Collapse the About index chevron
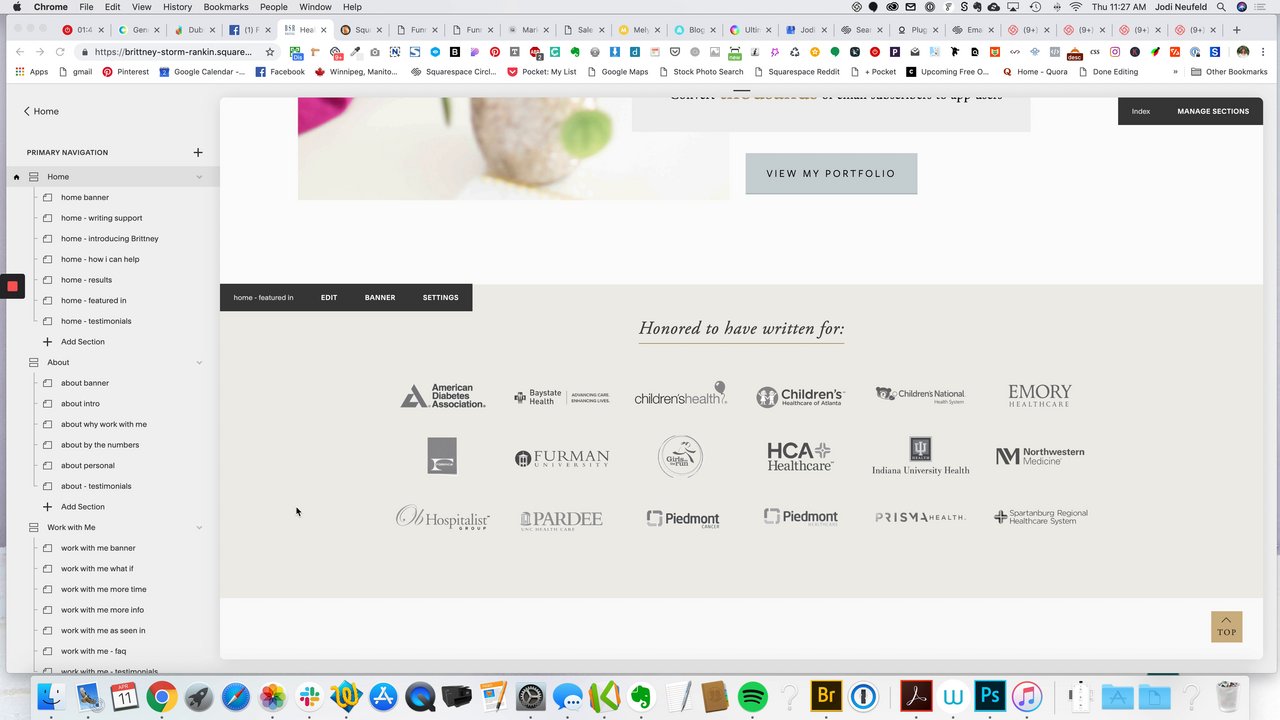Viewport: 1280px width, 720px height. click(199, 362)
